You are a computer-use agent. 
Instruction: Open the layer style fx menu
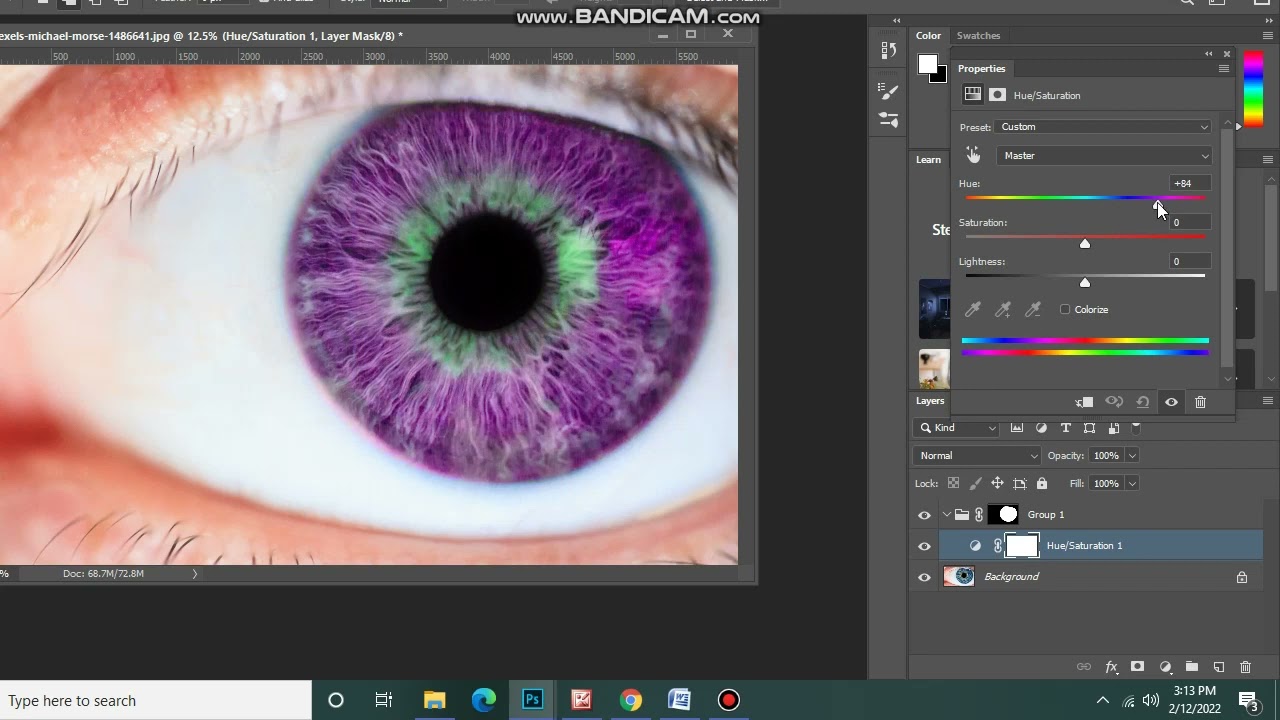[x=1111, y=667]
